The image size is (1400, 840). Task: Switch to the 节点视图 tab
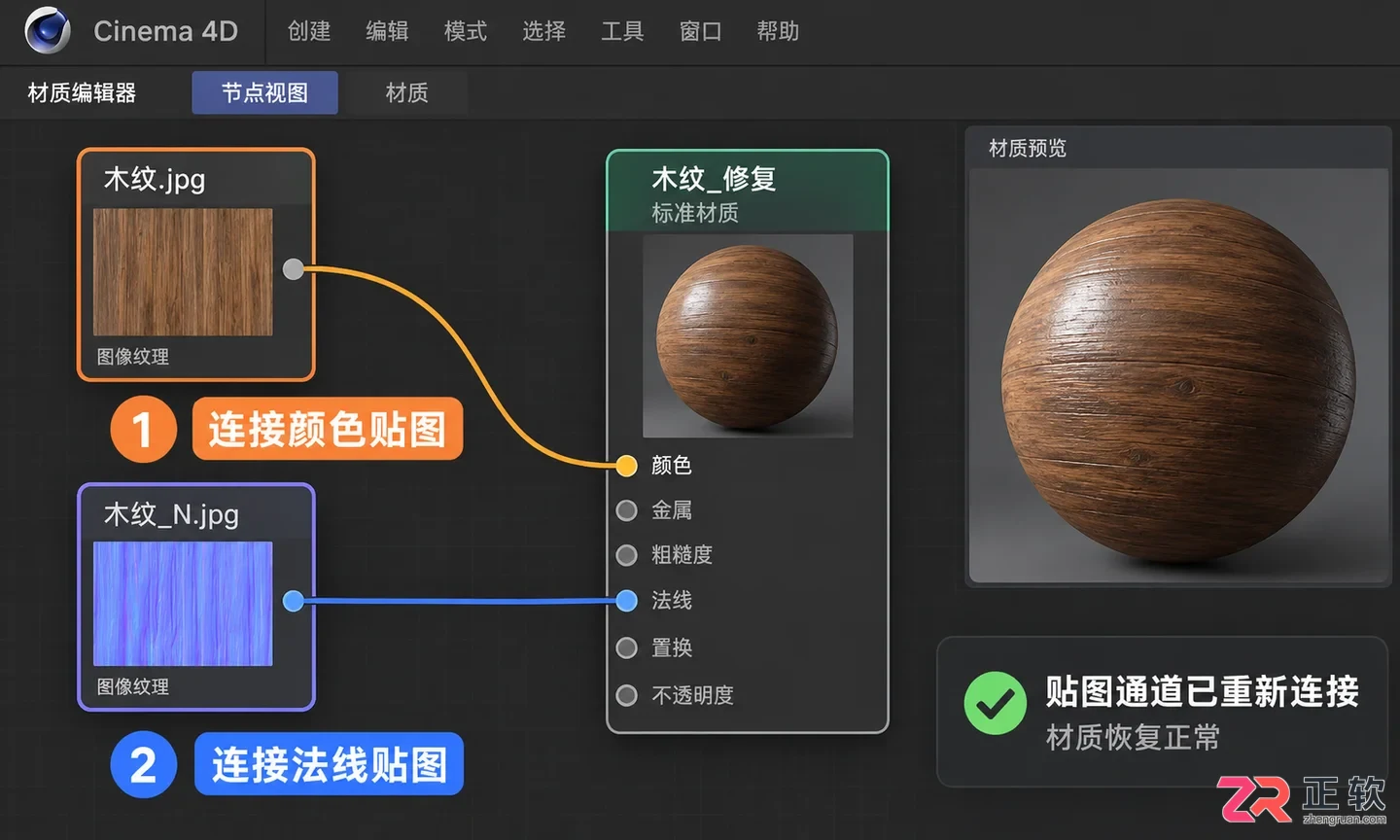click(x=264, y=92)
